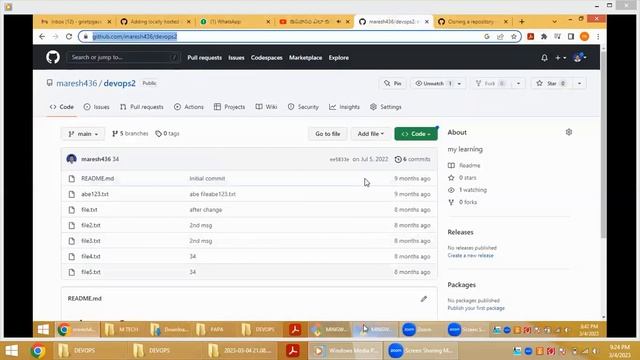Open Windows Media Player taskbar item
Screen dimensions: 640x360
(345, 350)
